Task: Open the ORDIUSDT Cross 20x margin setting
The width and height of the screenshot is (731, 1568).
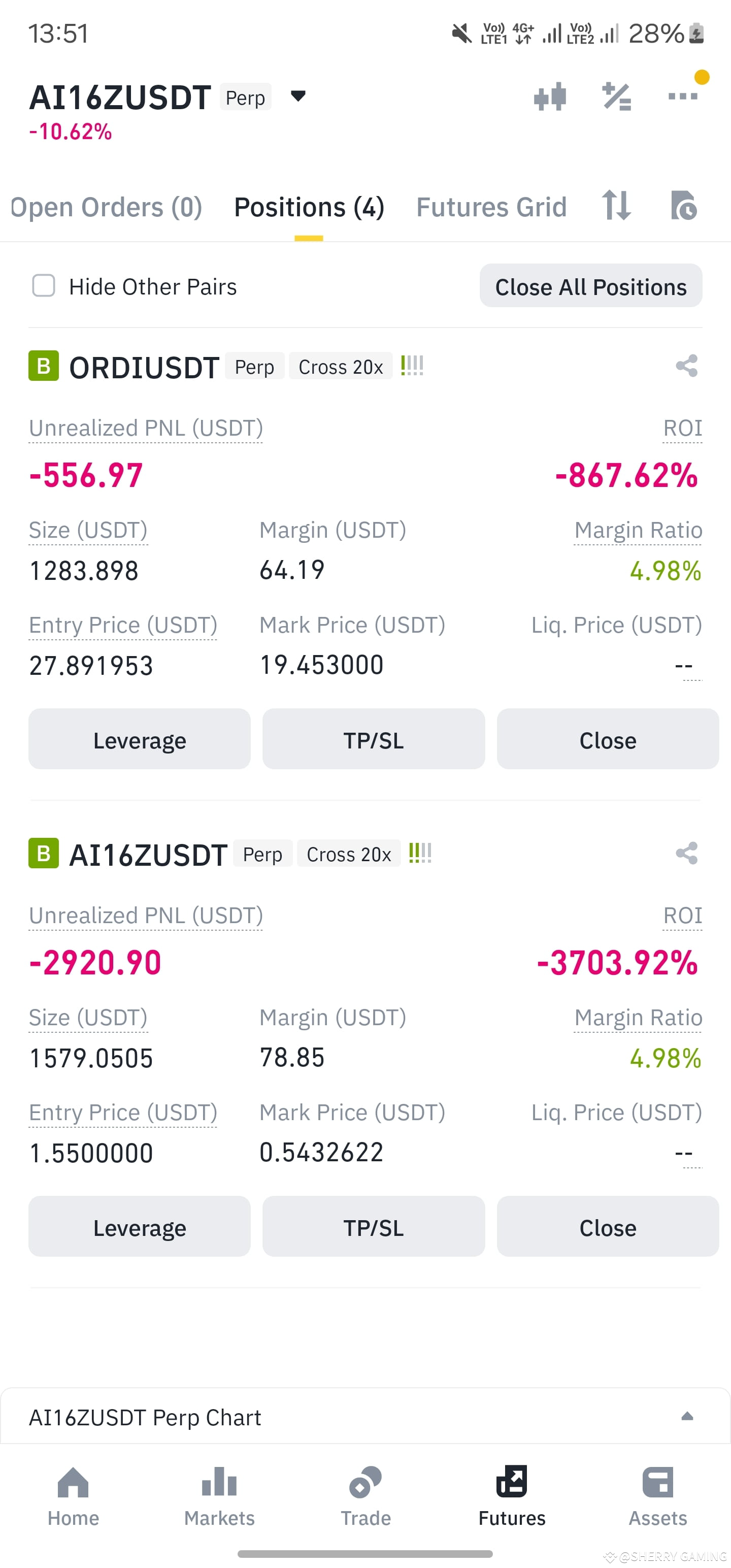Action: pos(340,367)
